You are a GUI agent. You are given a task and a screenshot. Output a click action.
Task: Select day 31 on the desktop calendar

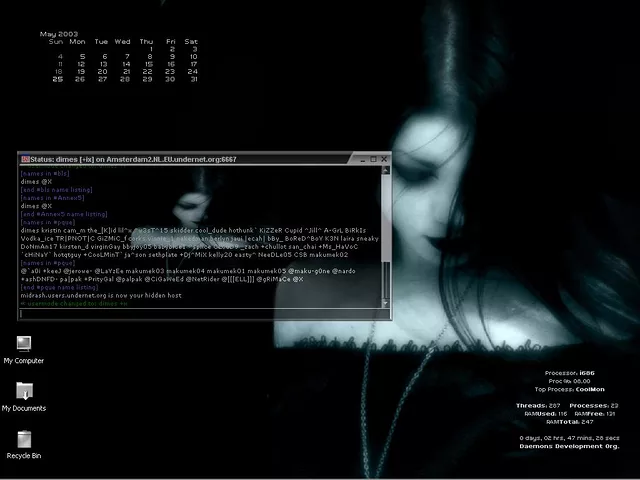point(193,79)
